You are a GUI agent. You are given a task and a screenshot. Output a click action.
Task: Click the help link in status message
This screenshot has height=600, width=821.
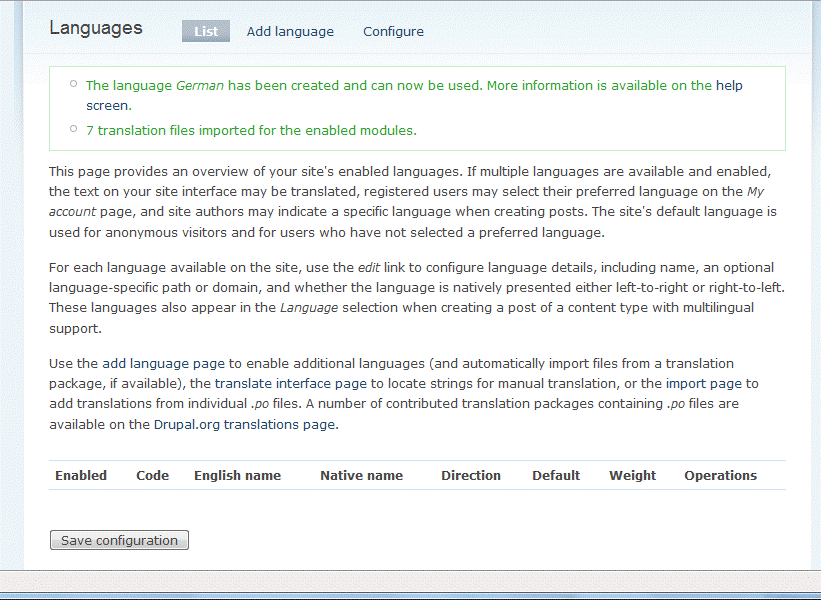[x=729, y=86]
